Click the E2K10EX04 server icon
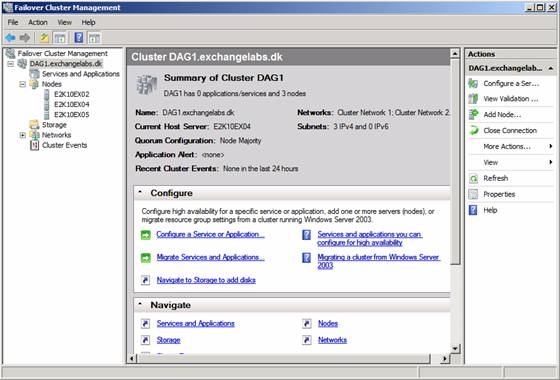This screenshot has width=560, height=380. [x=46, y=105]
